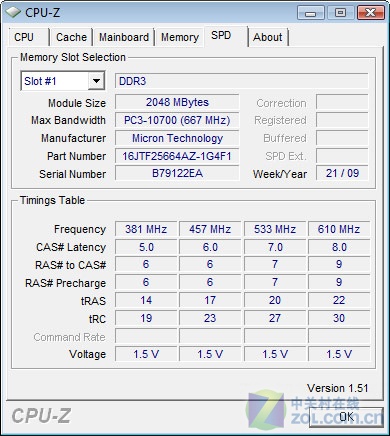This screenshot has width=390, height=436.
Task: Click tRAS value 14
Action: (146, 300)
